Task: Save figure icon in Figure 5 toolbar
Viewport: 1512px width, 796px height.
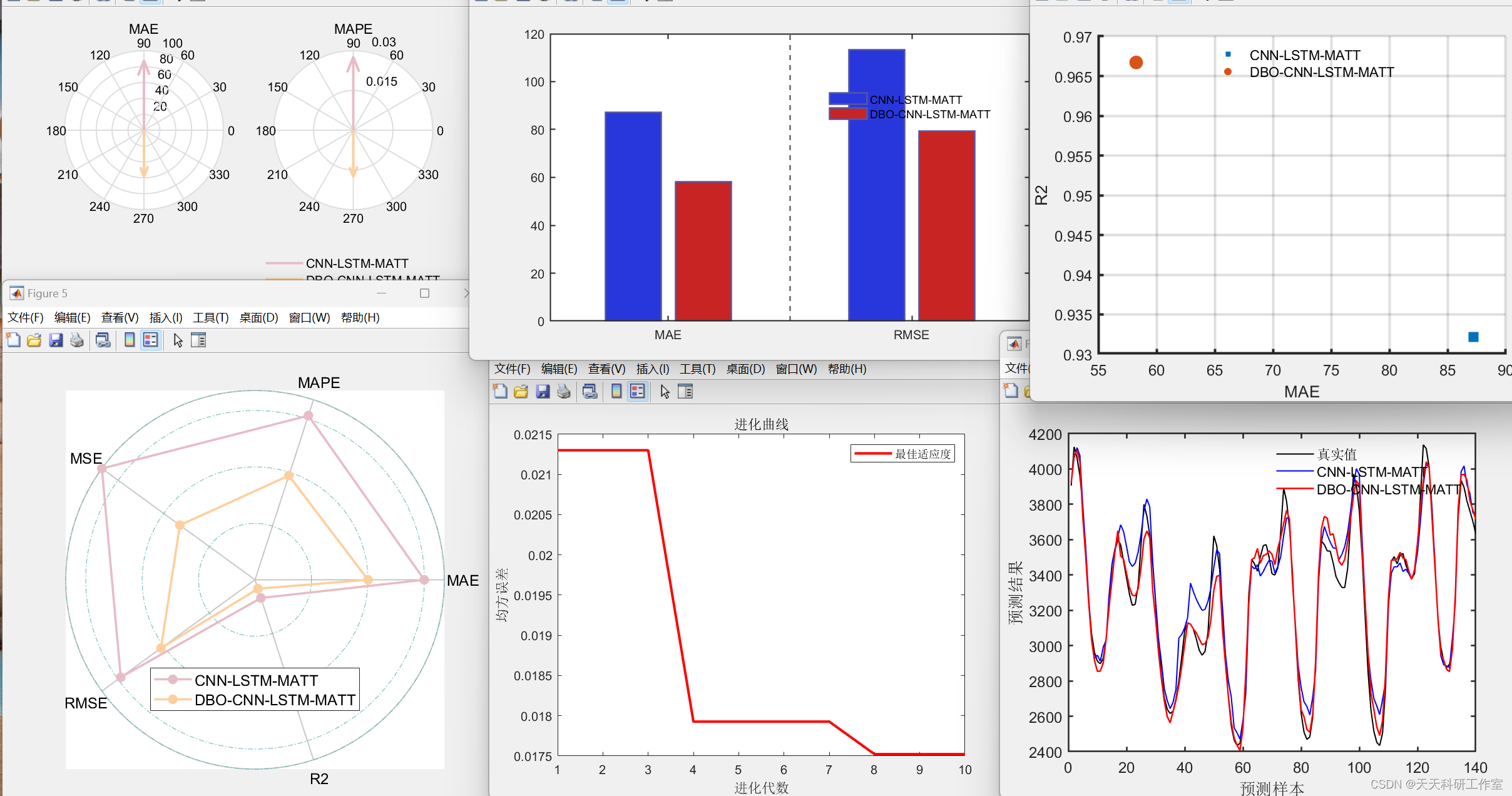Action: (56, 340)
